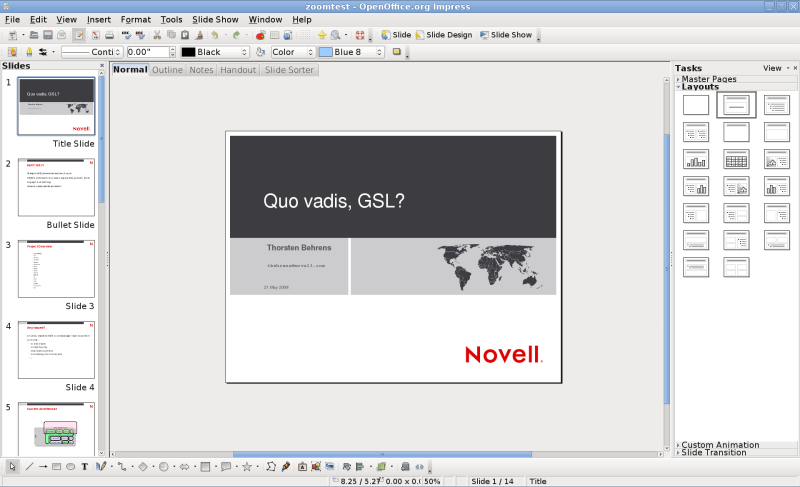Click the Stars shapes tool
Viewport: 800px width, 487px height.
coord(247,466)
